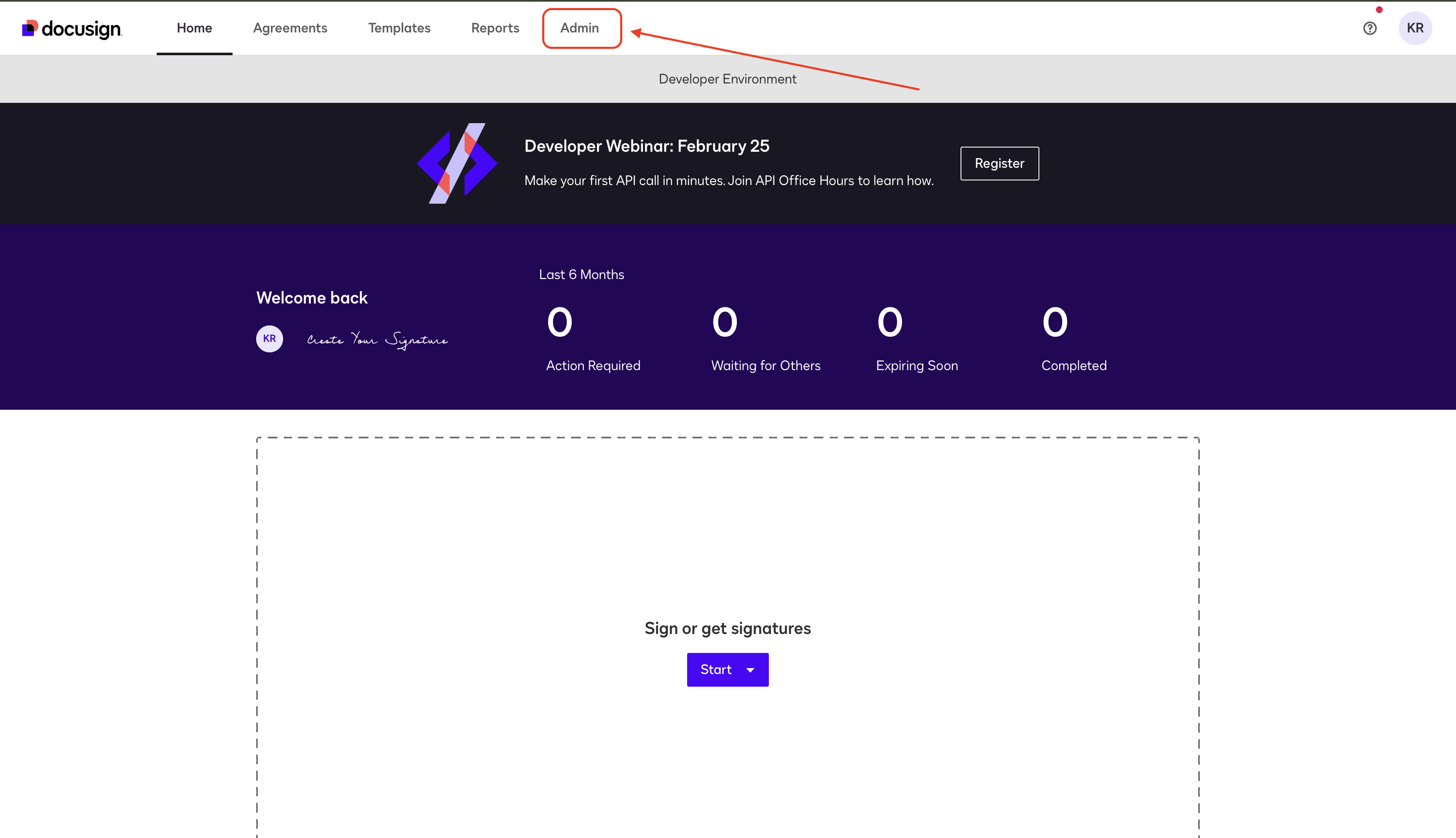Click the Docusign logo
1456x838 pixels.
click(72, 28)
